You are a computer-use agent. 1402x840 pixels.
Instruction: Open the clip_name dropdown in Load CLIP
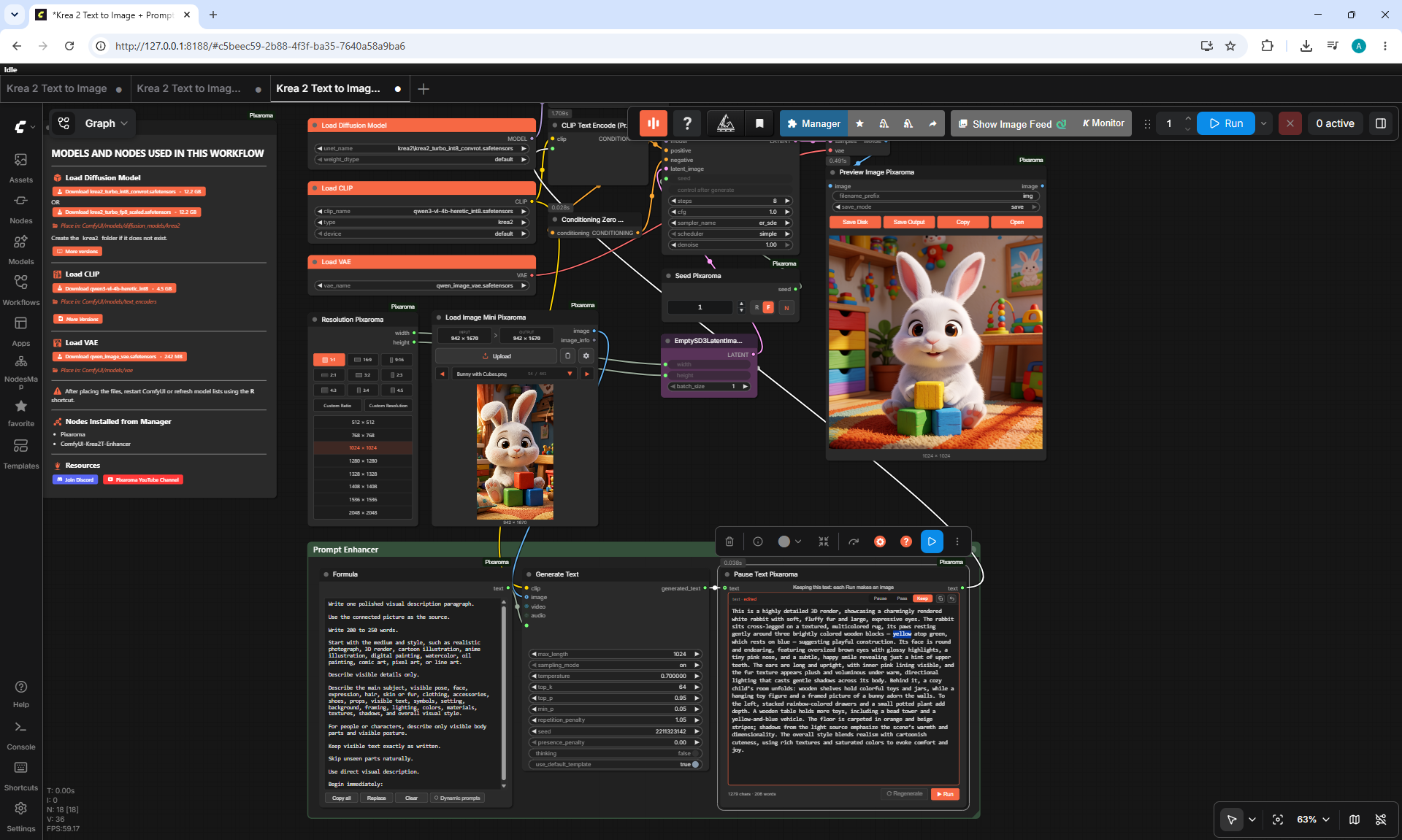click(421, 211)
